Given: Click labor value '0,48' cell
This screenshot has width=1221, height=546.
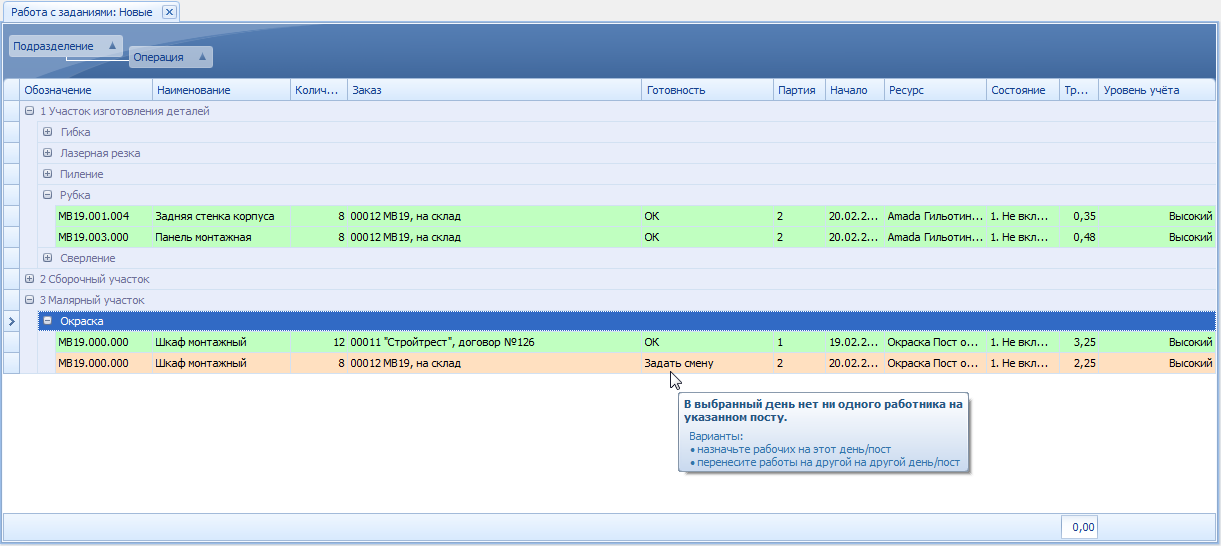Looking at the screenshot, I should click(x=1078, y=237).
